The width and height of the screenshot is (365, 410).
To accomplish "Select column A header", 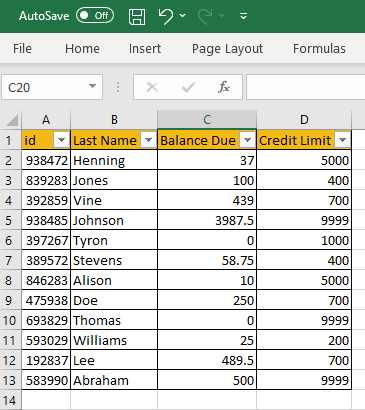I will [x=46, y=120].
